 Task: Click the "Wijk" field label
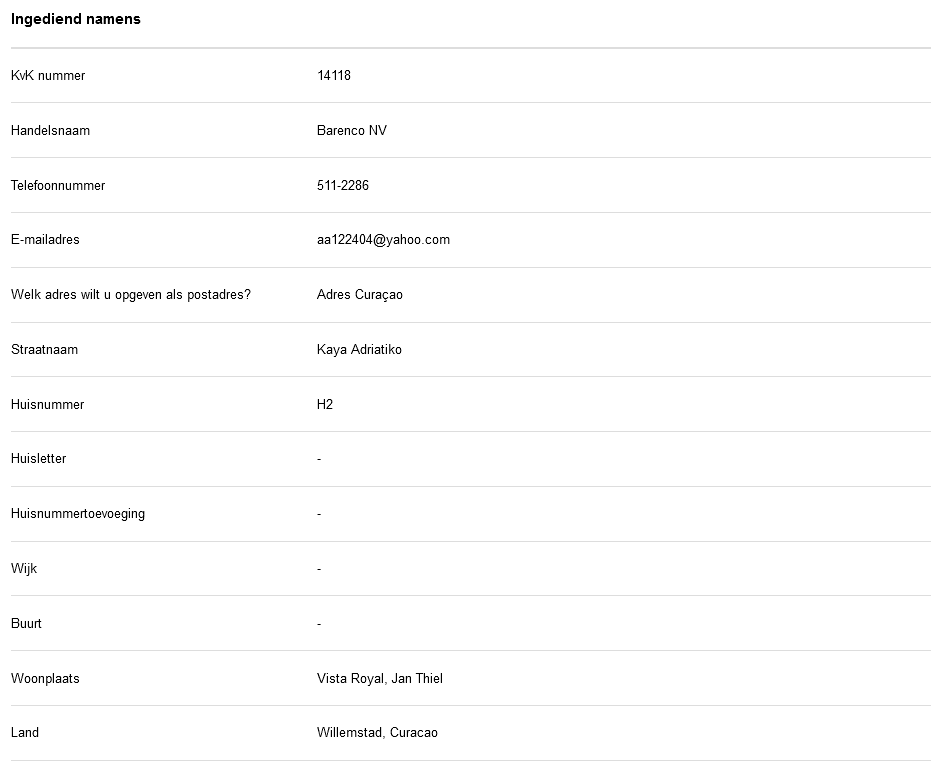pos(24,569)
